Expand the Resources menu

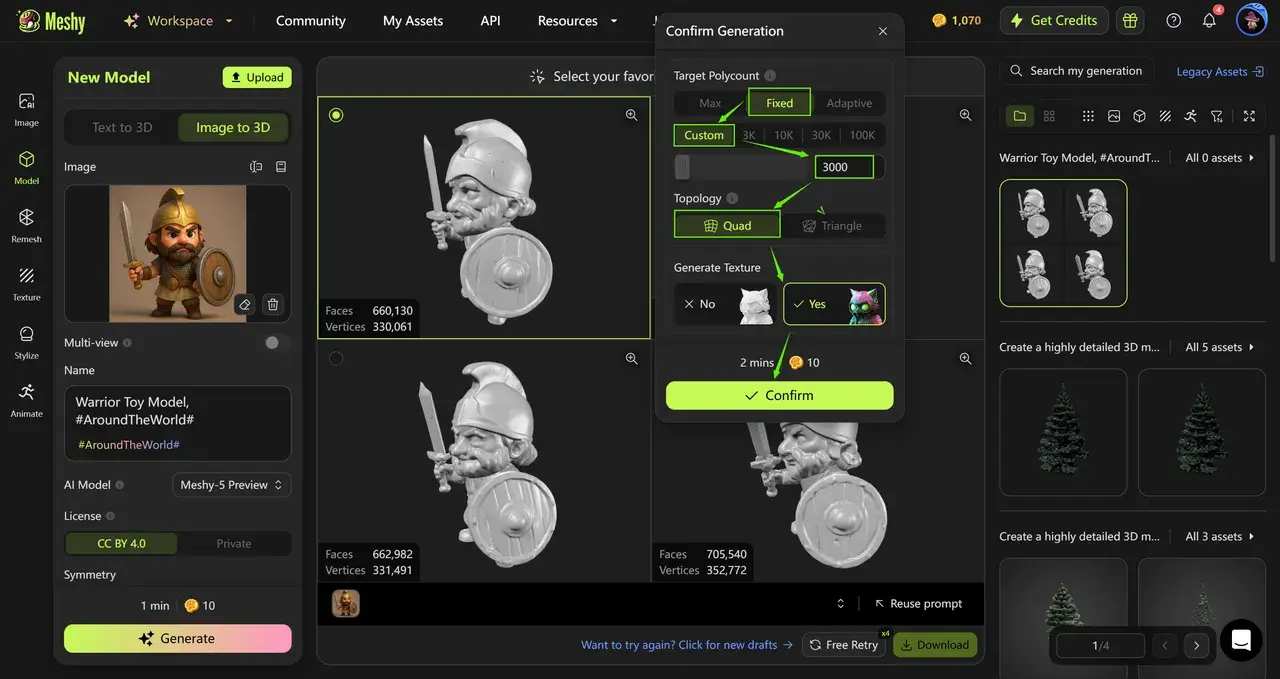point(577,20)
